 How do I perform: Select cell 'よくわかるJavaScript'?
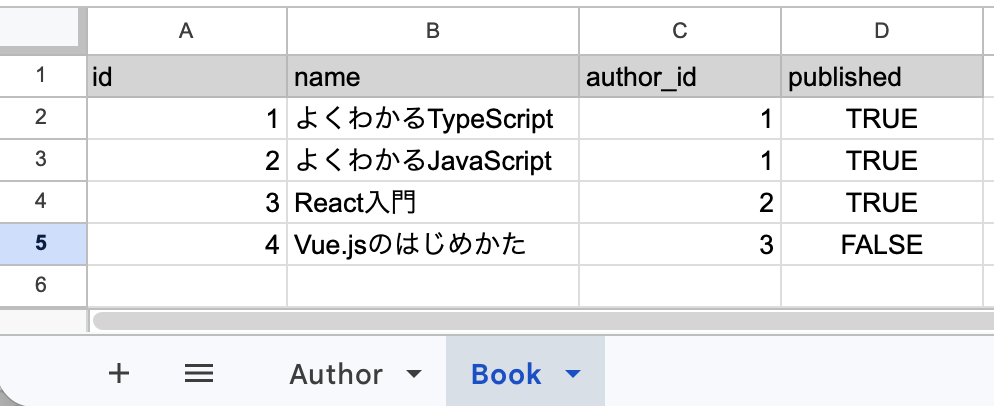pyautogui.click(x=433, y=160)
